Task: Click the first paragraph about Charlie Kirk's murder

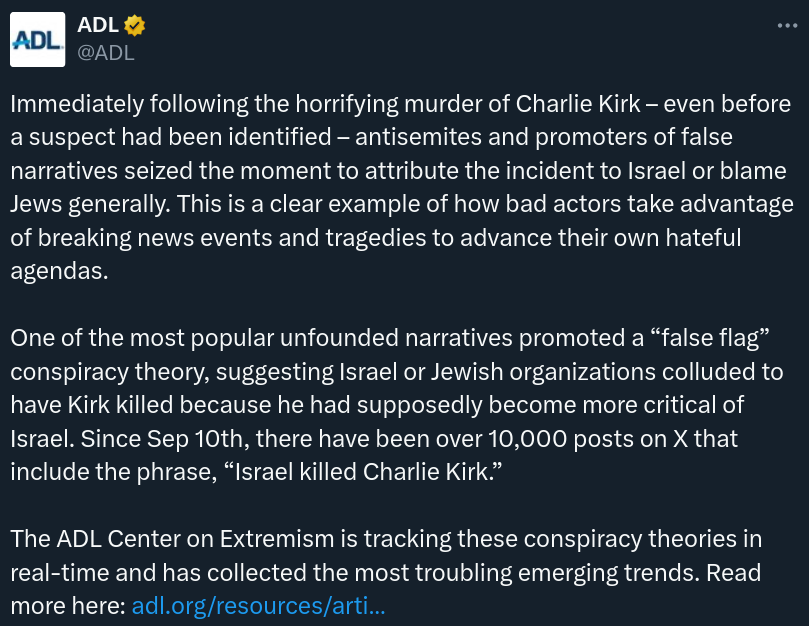Action: click(x=400, y=187)
